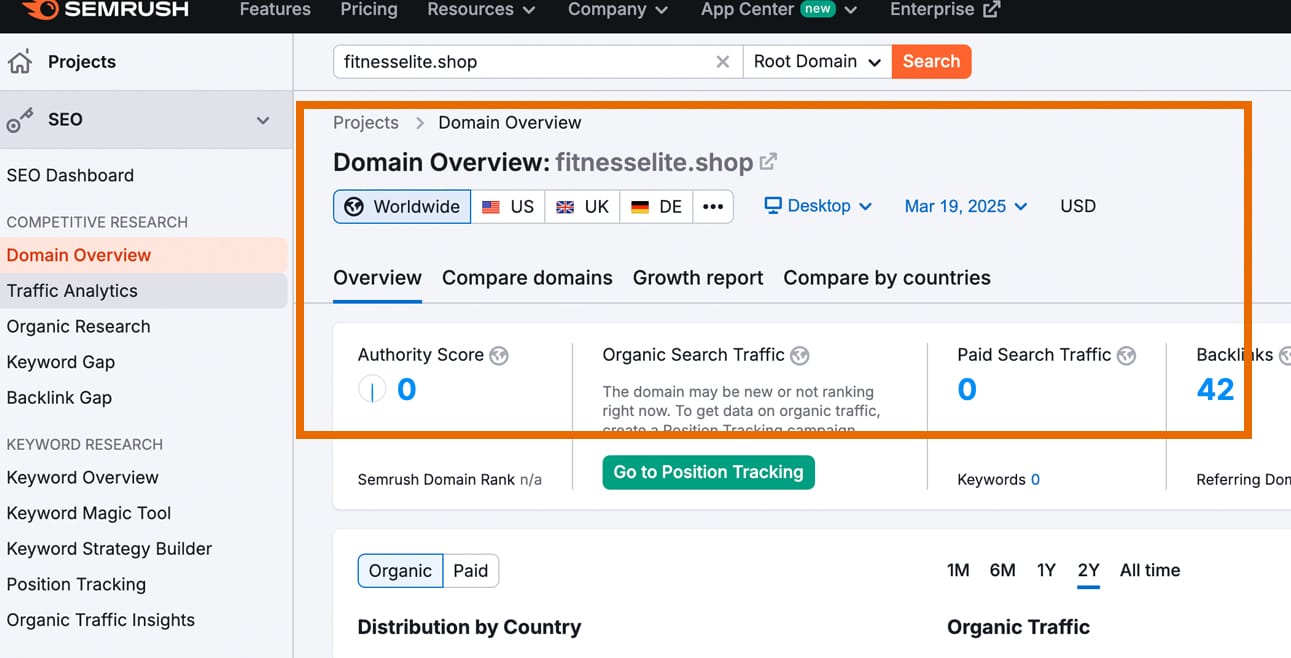Open the Desktop device dropdown
The height and width of the screenshot is (658, 1291).
[x=818, y=206]
